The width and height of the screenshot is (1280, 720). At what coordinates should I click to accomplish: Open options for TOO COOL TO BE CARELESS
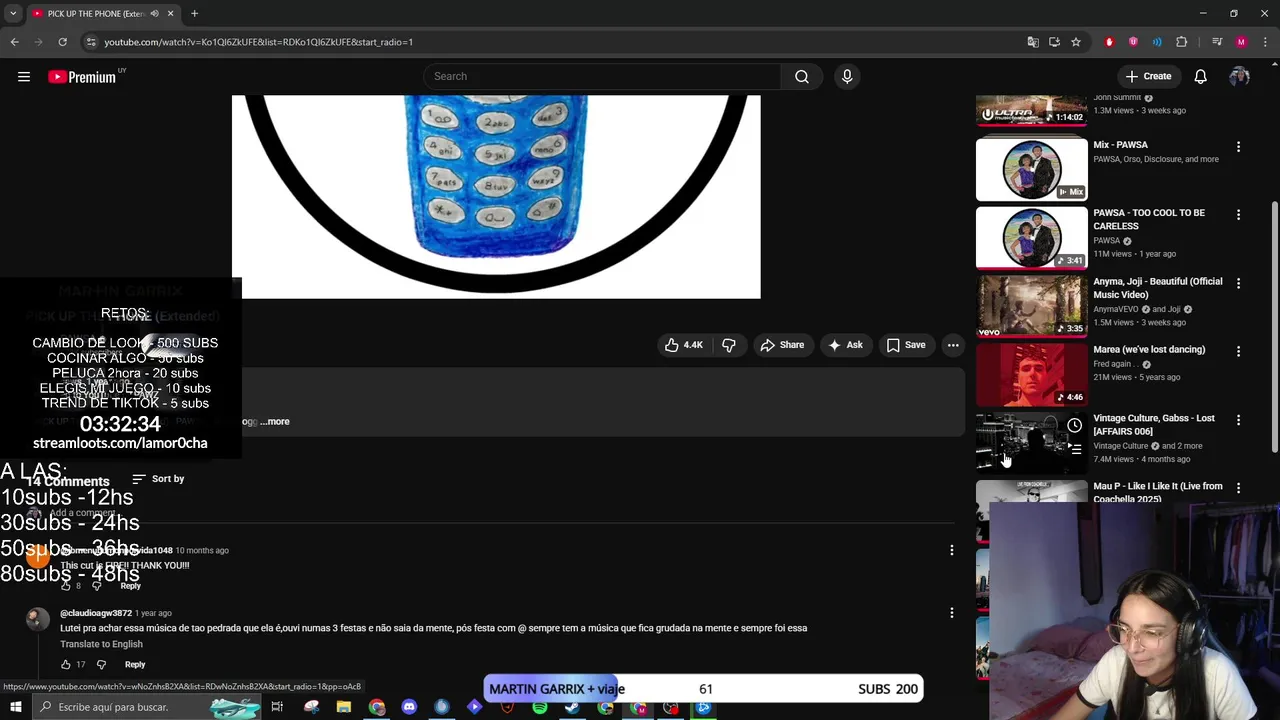pos(1238,215)
